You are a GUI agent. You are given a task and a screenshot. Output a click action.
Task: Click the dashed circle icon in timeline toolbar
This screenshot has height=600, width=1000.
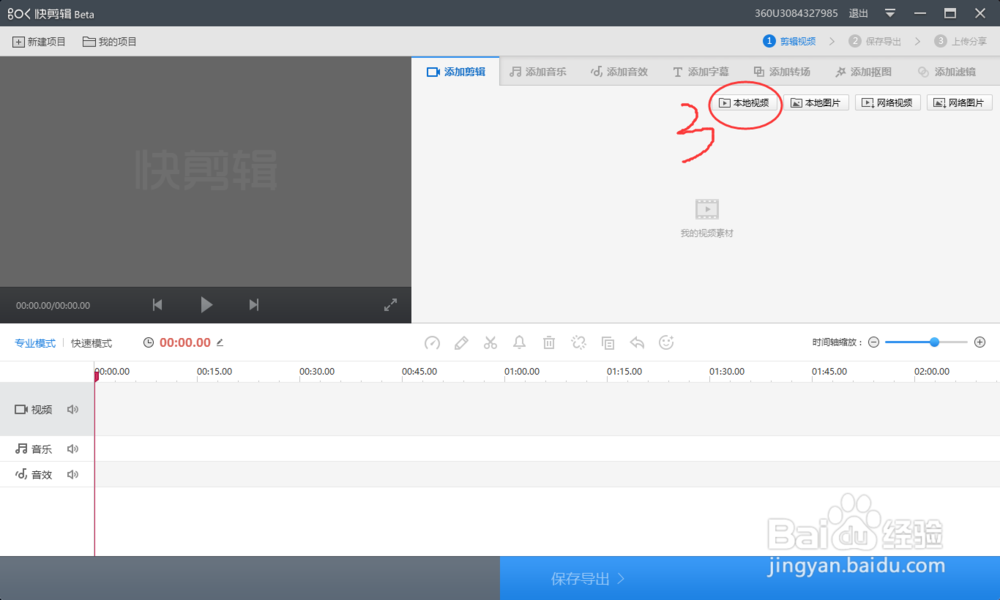point(578,343)
